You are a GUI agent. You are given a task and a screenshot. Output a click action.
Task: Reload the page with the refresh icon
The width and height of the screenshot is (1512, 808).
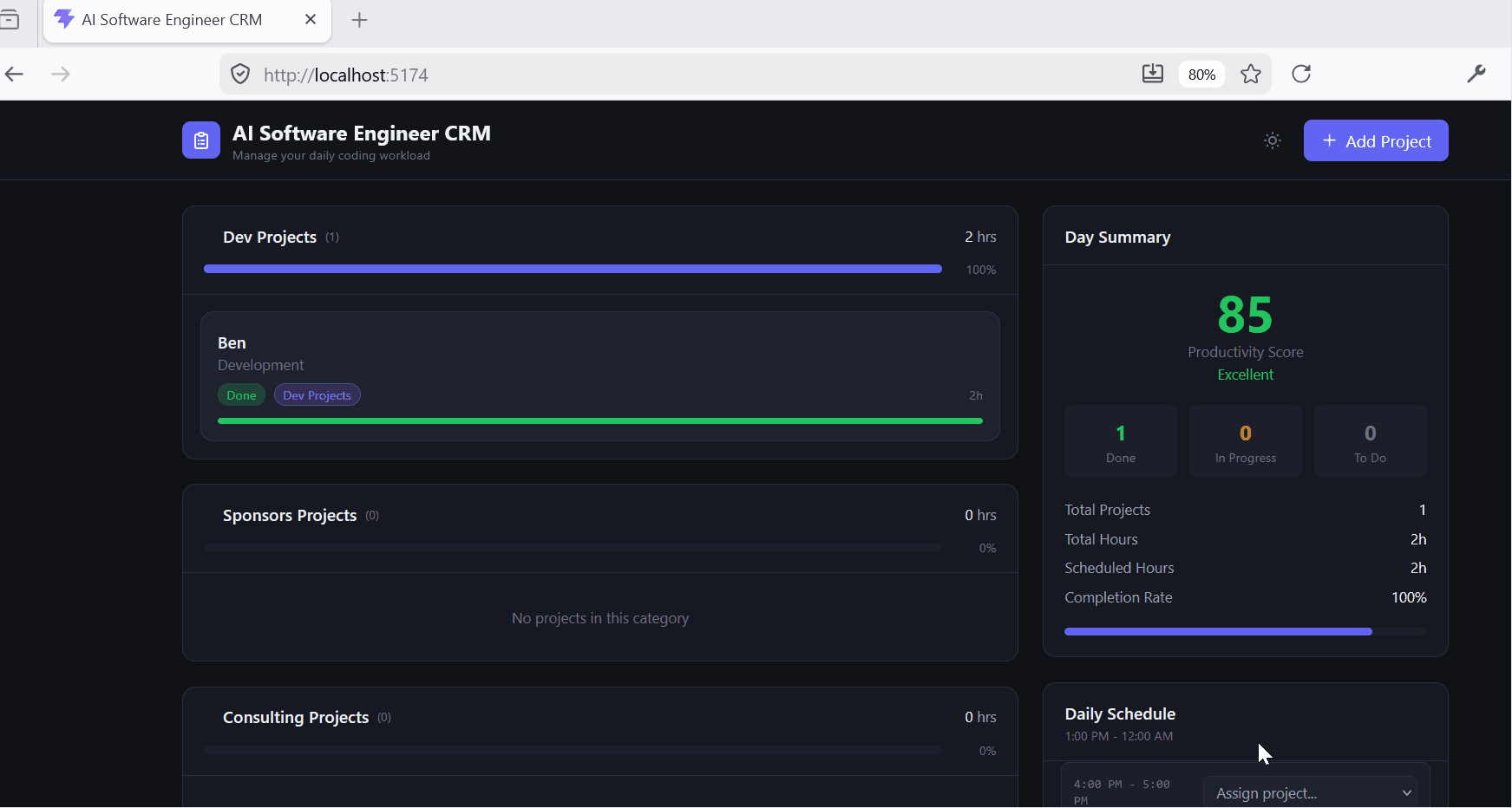pyautogui.click(x=1300, y=75)
